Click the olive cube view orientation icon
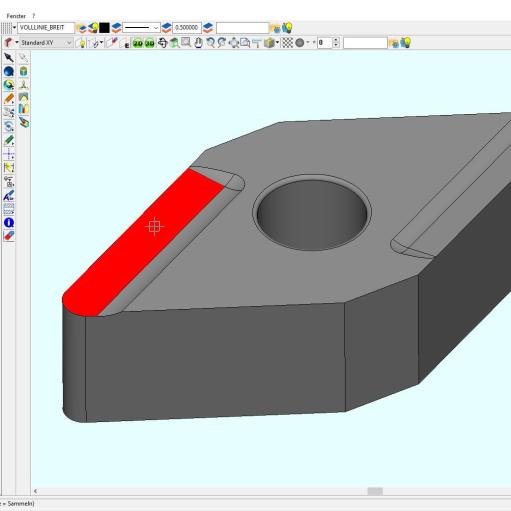The width and height of the screenshot is (511, 511). 269,43
